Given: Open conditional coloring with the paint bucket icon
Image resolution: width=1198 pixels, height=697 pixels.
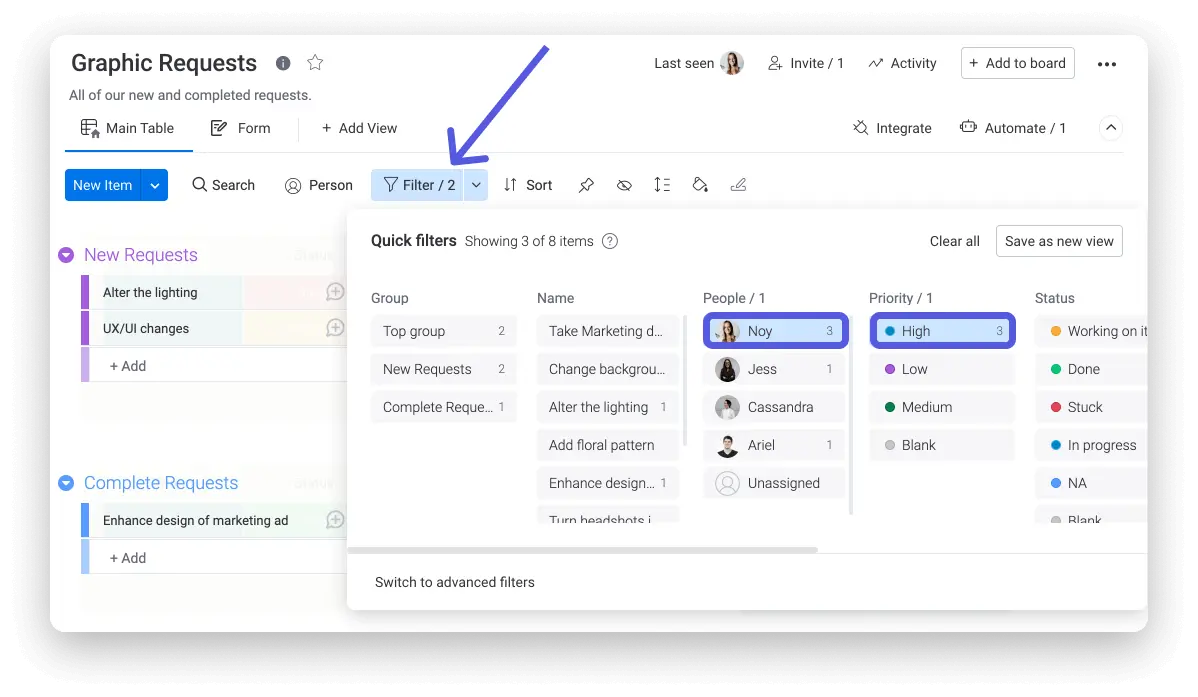Looking at the screenshot, I should (x=700, y=184).
